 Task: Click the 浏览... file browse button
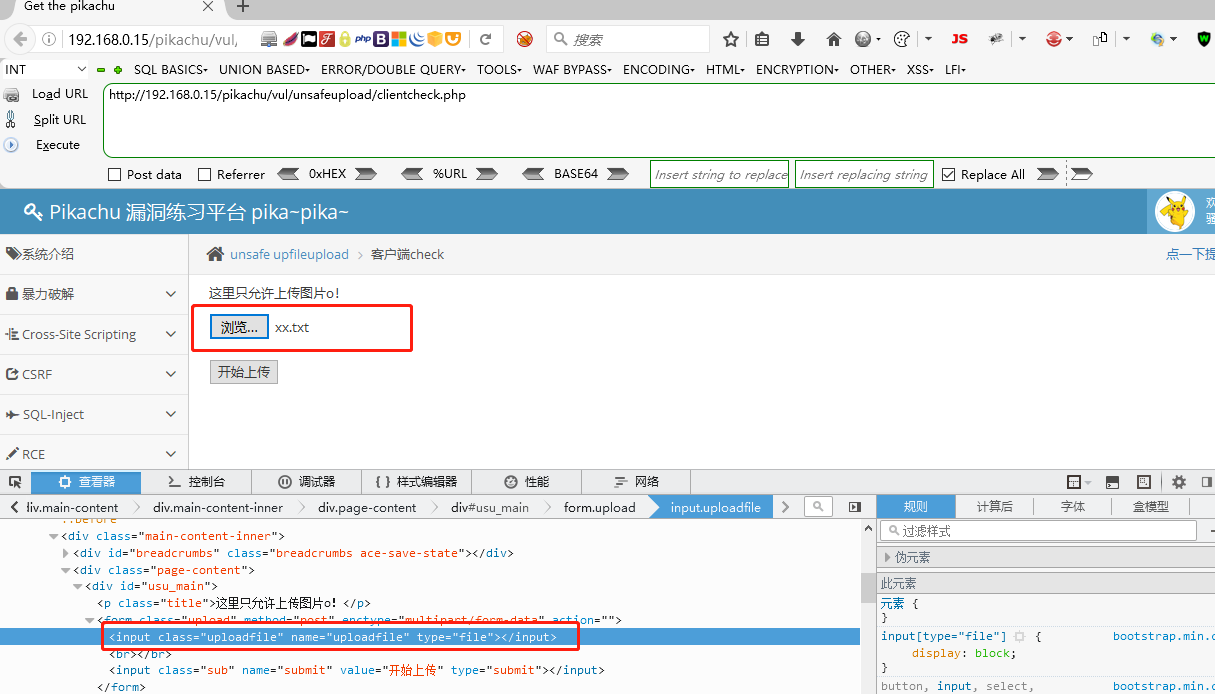pos(239,327)
